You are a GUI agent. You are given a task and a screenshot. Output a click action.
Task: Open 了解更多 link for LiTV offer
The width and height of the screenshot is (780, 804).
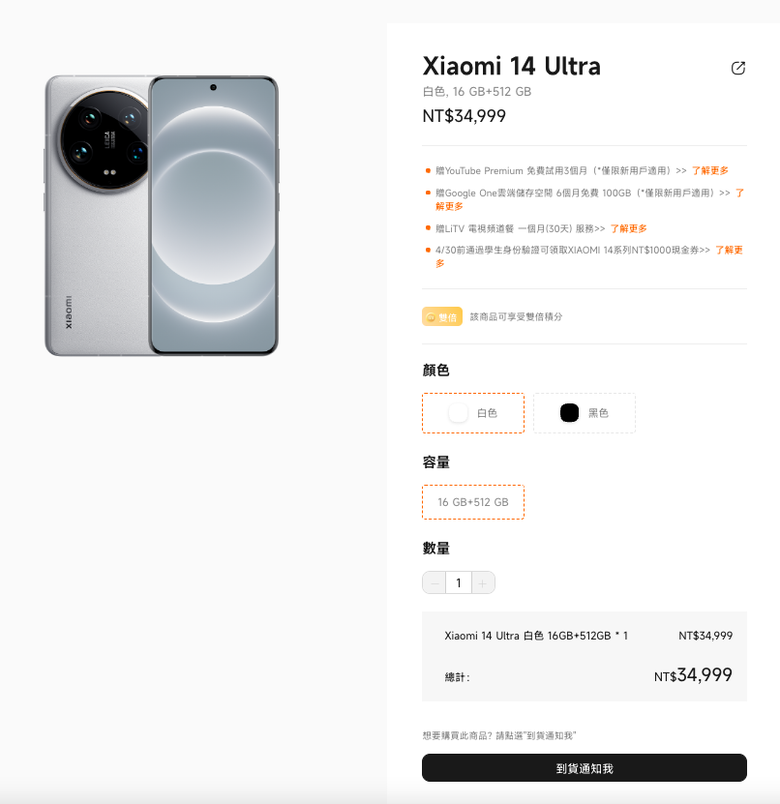point(628,228)
